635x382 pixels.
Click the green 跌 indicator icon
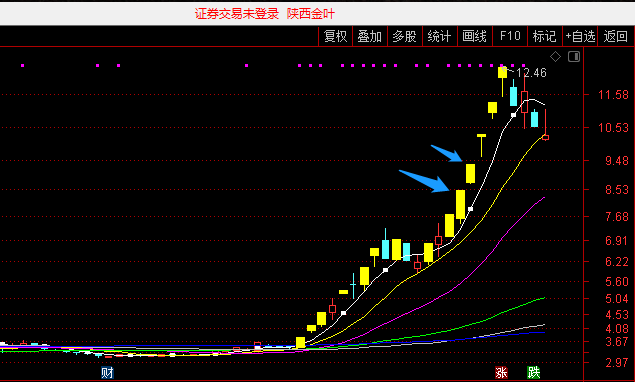(x=533, y=372)
